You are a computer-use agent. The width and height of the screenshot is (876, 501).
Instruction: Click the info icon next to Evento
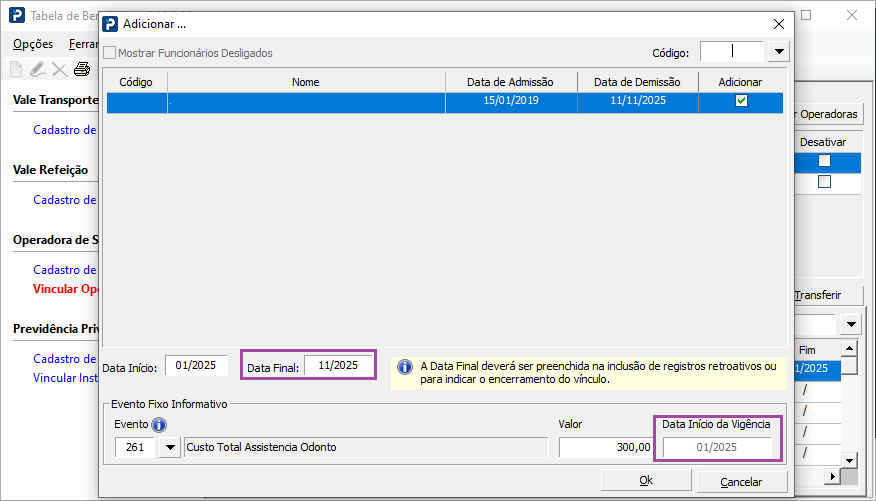click(x=159, y=425)
